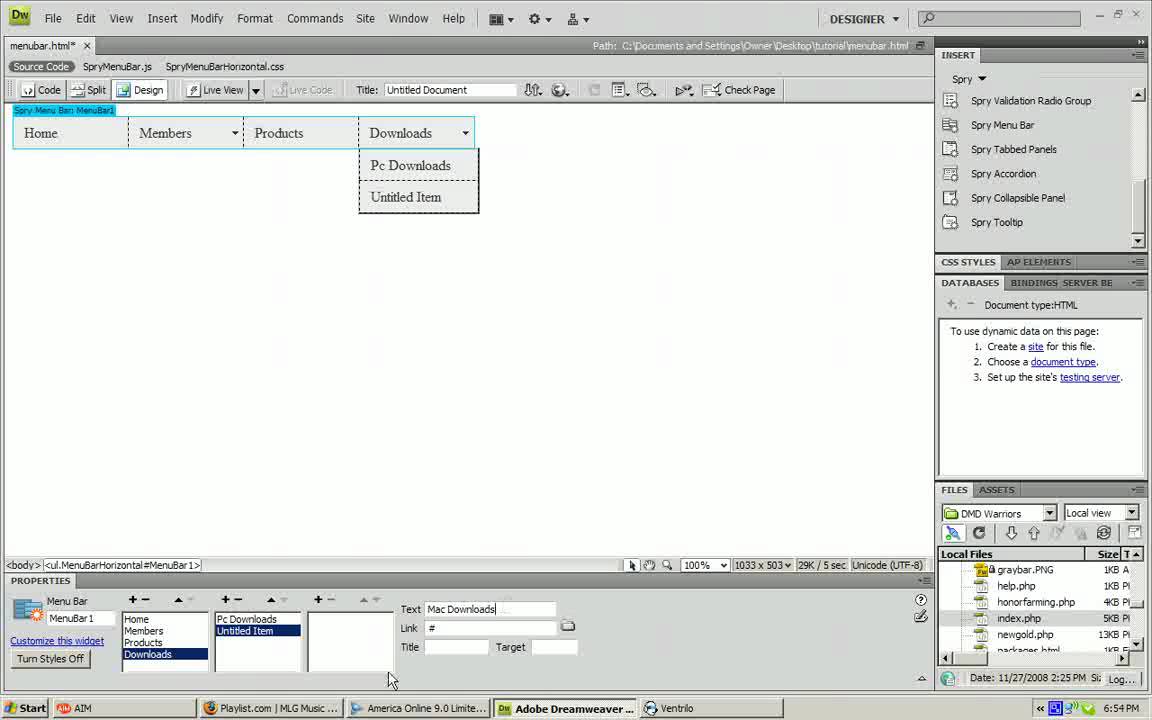Click Pc Downloads submenu item in design view
1152x720 pixels.
(411, 165)
